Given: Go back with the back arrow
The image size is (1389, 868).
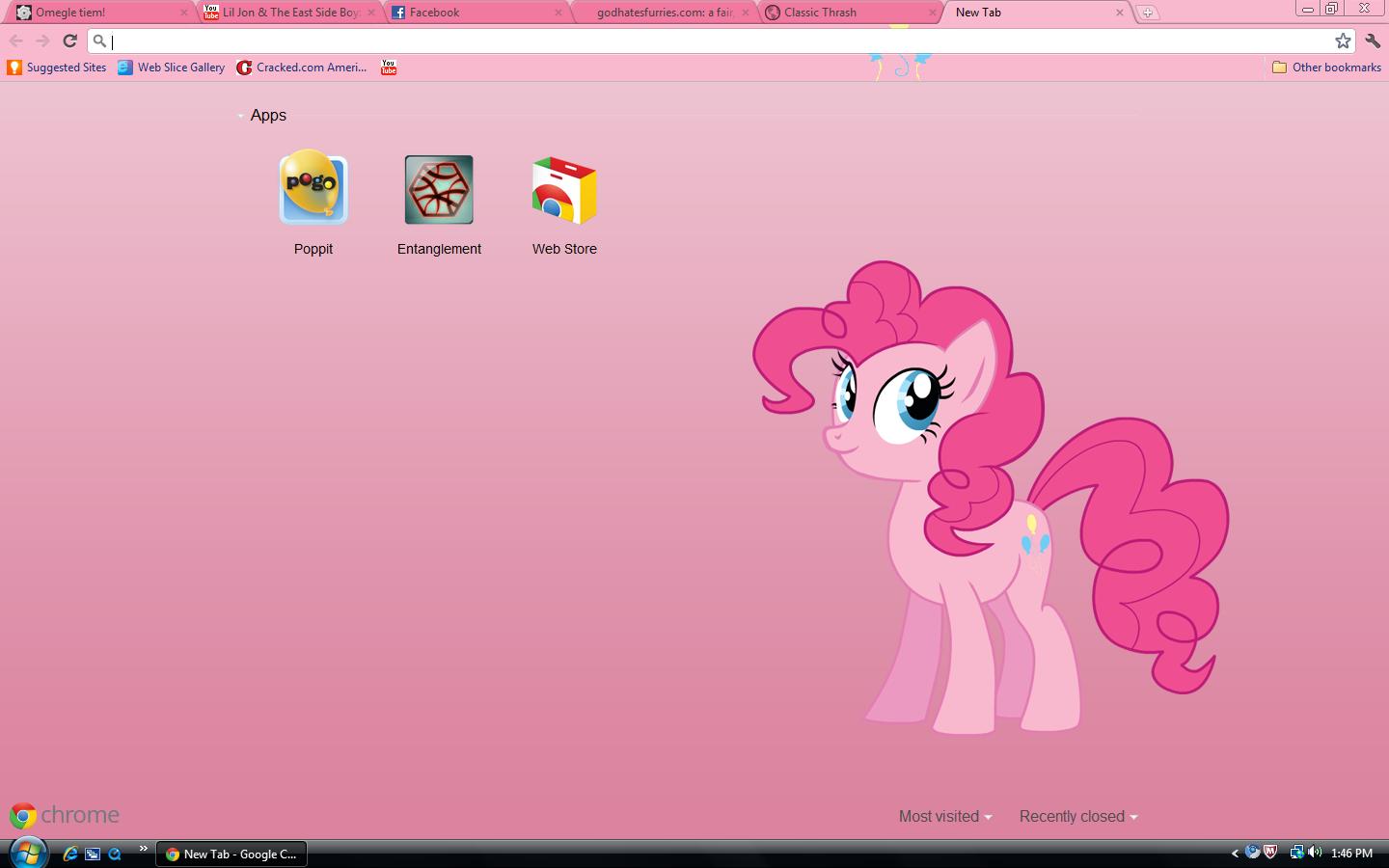Looking at the screenshot, I should [15, 41].
